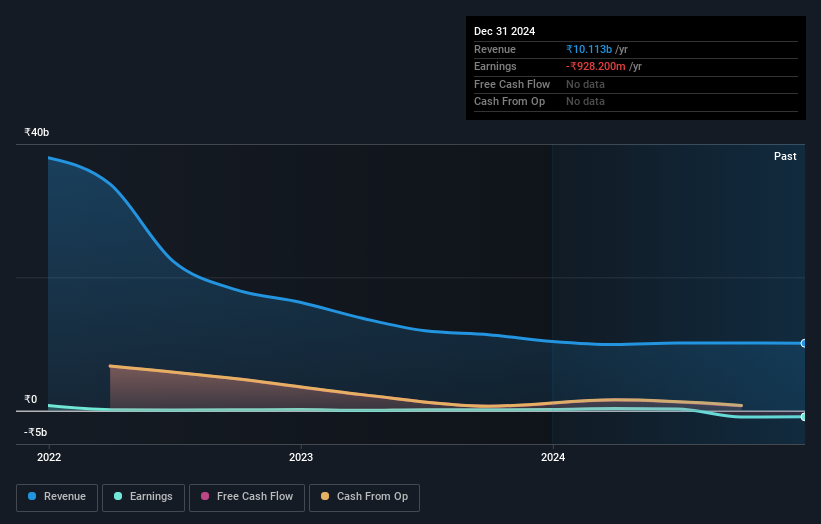The height and width of the screenshot is (524, 821).
Task: Click 'No data' in the Cash From Op row
Action: 585,102
